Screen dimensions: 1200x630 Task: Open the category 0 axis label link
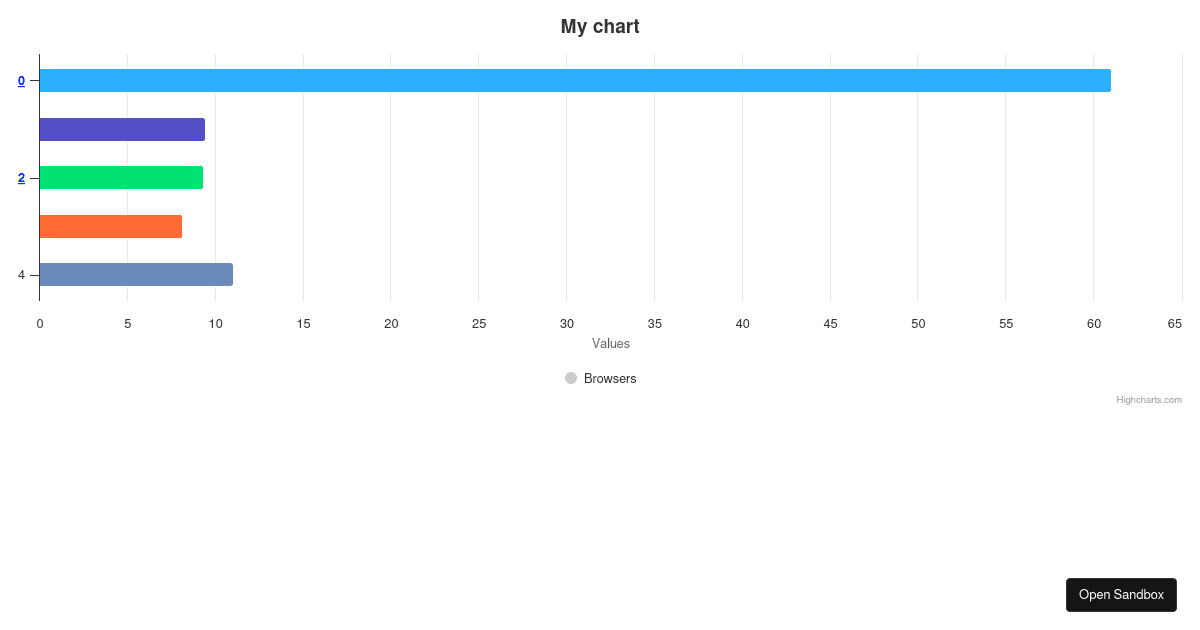click(x=21, y=81)
